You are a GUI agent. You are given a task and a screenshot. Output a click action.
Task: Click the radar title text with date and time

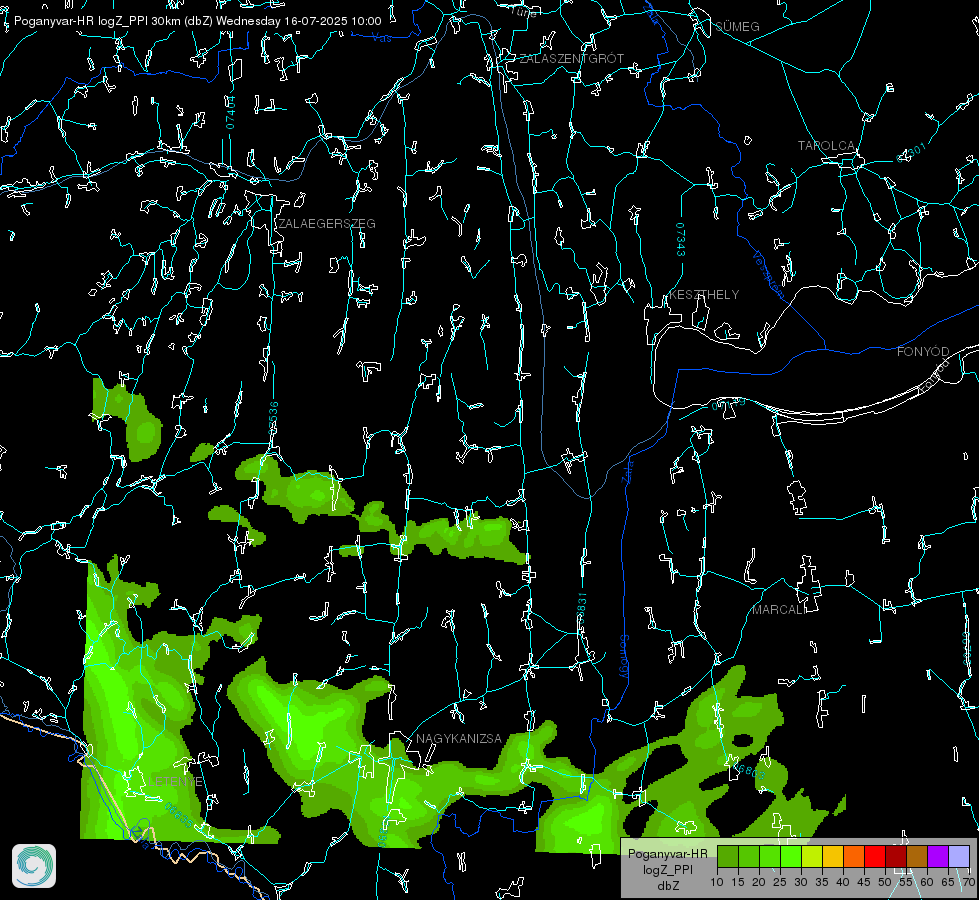click(197, 21)
